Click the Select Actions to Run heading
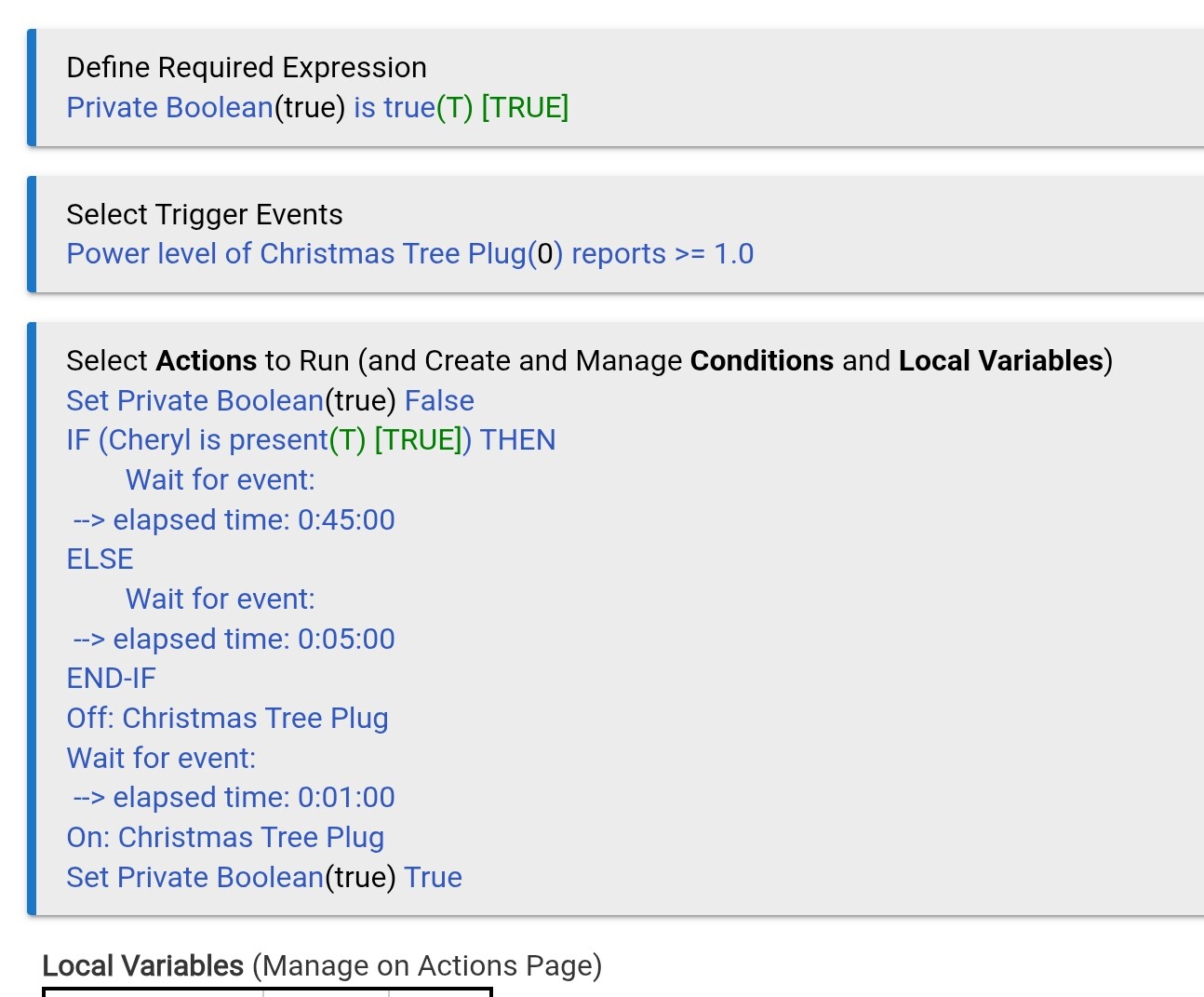The image size is (1204, 997). click(589, 361)
